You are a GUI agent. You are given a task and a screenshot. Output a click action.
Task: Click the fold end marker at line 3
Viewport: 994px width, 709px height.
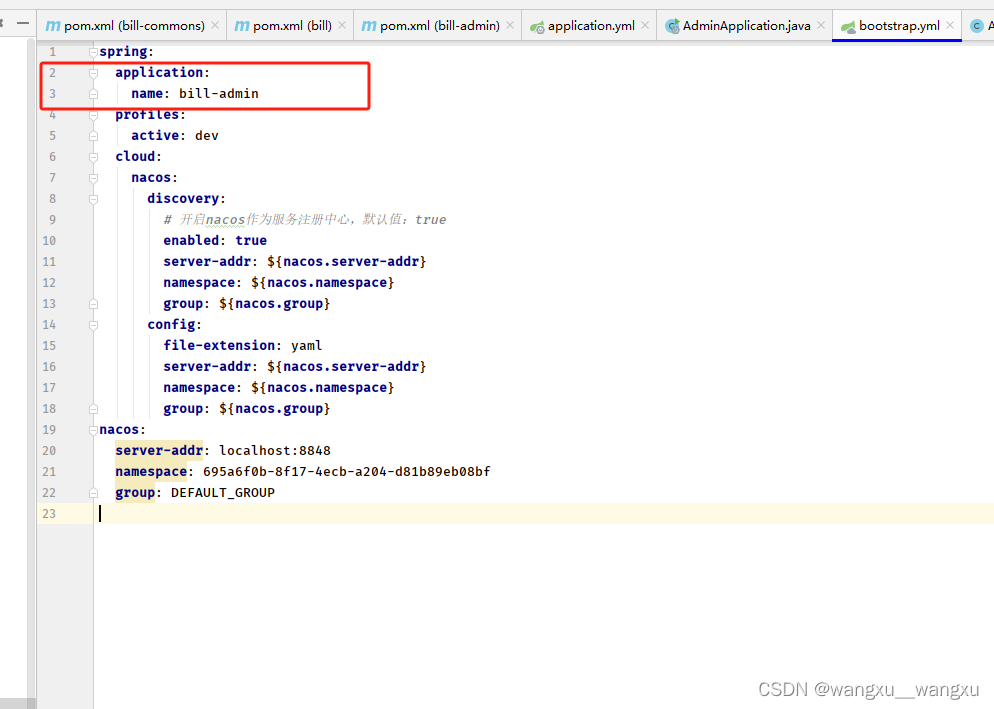[x=93, y=94]
